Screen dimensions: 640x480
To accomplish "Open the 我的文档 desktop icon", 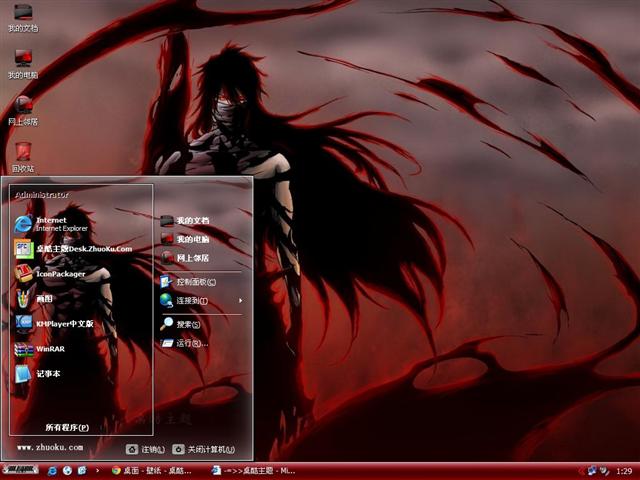I will tap(23, 18).
